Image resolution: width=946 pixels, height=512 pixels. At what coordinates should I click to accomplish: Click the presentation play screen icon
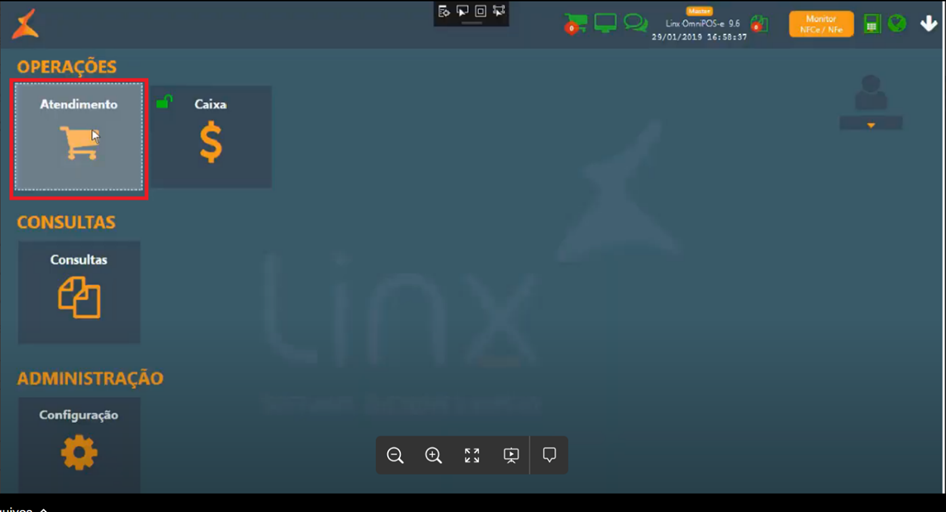511,455
